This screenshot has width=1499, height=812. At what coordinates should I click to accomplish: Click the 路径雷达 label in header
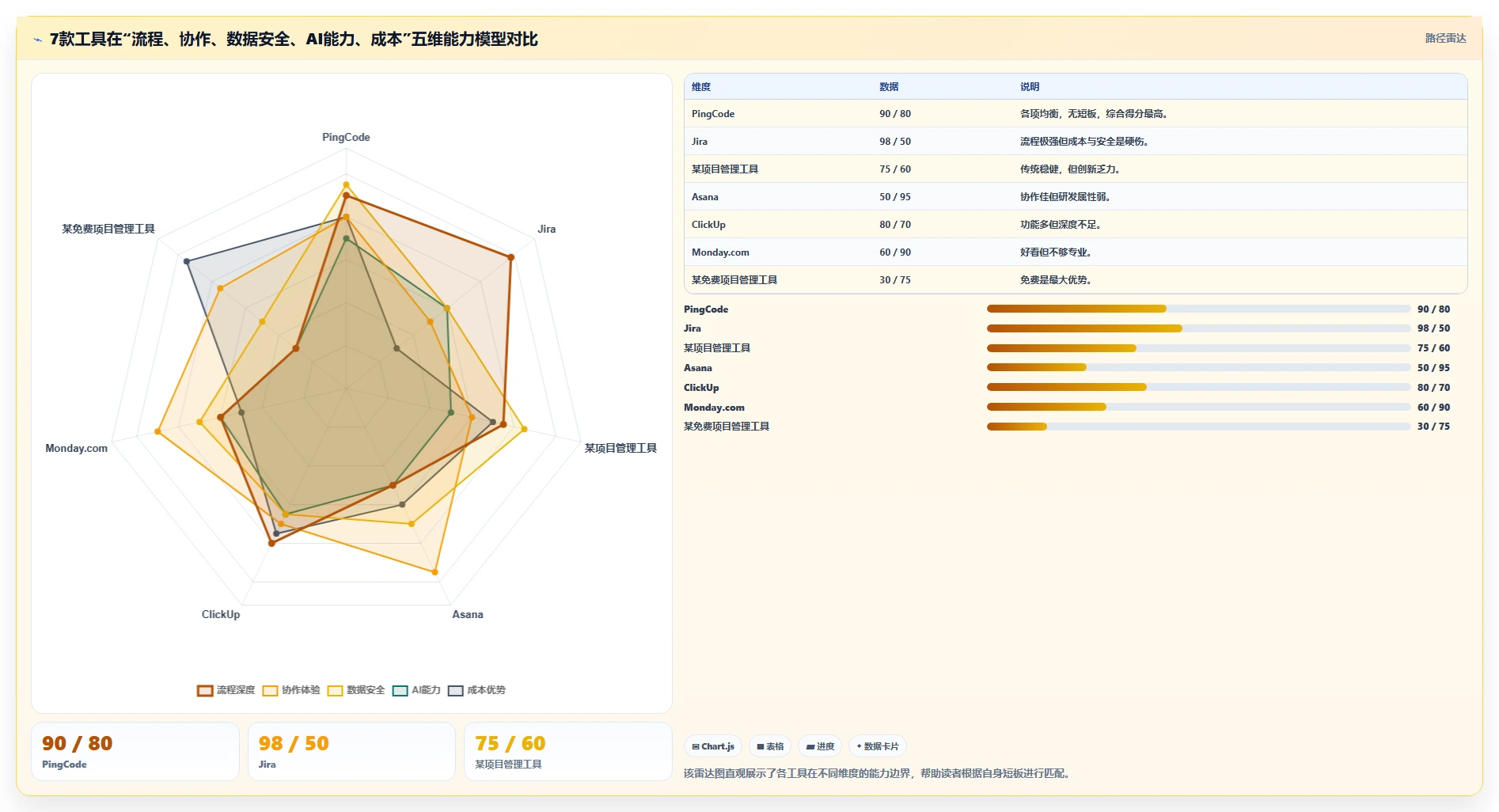[1445, 38]
